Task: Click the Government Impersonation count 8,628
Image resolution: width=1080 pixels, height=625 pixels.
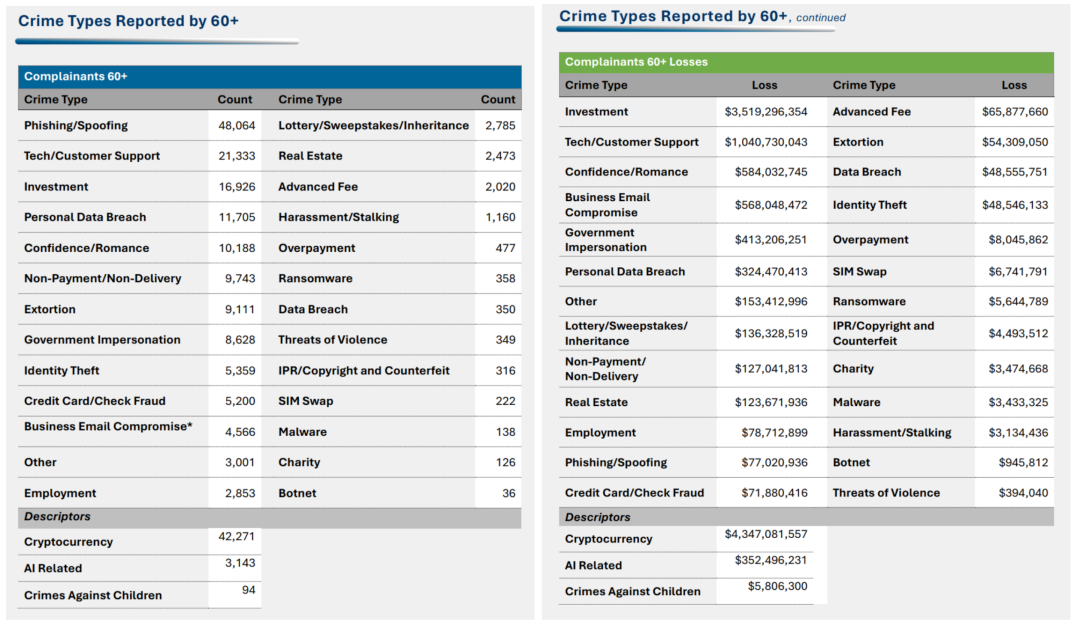Action: pos(240,340)
